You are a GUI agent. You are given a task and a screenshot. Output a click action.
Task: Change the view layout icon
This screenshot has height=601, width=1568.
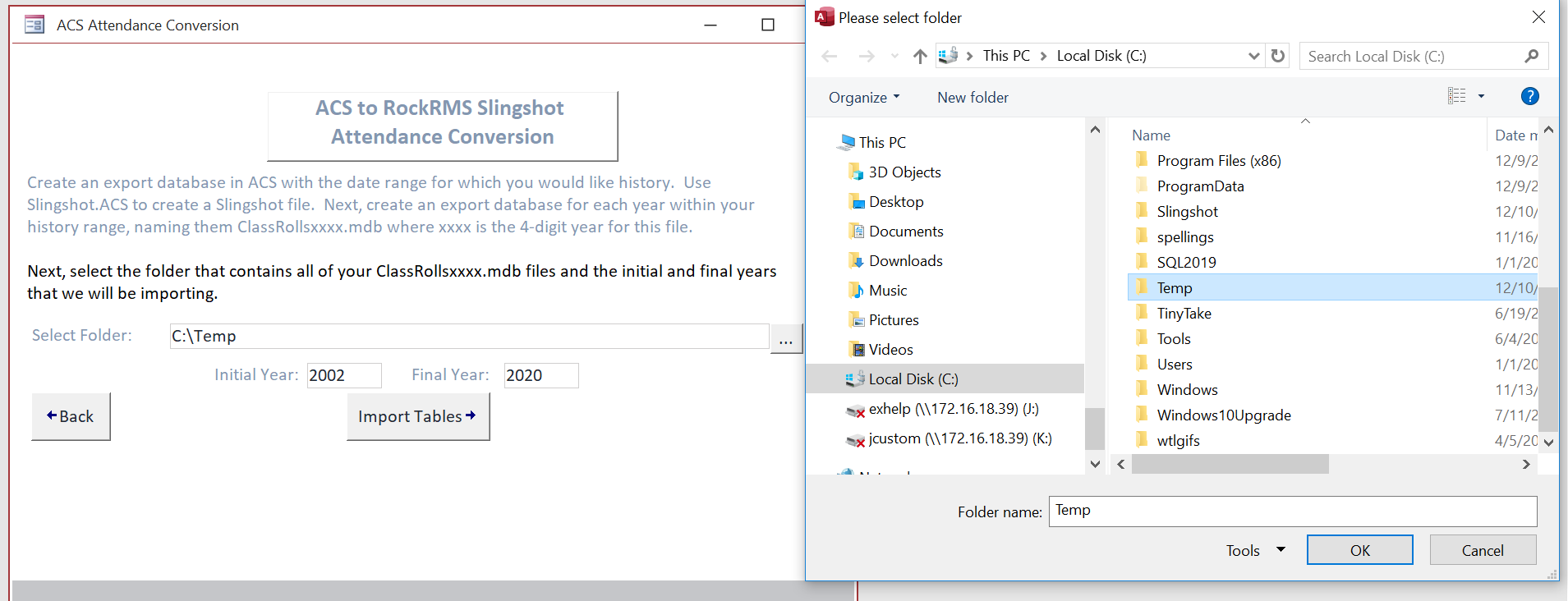[1456, 96]
